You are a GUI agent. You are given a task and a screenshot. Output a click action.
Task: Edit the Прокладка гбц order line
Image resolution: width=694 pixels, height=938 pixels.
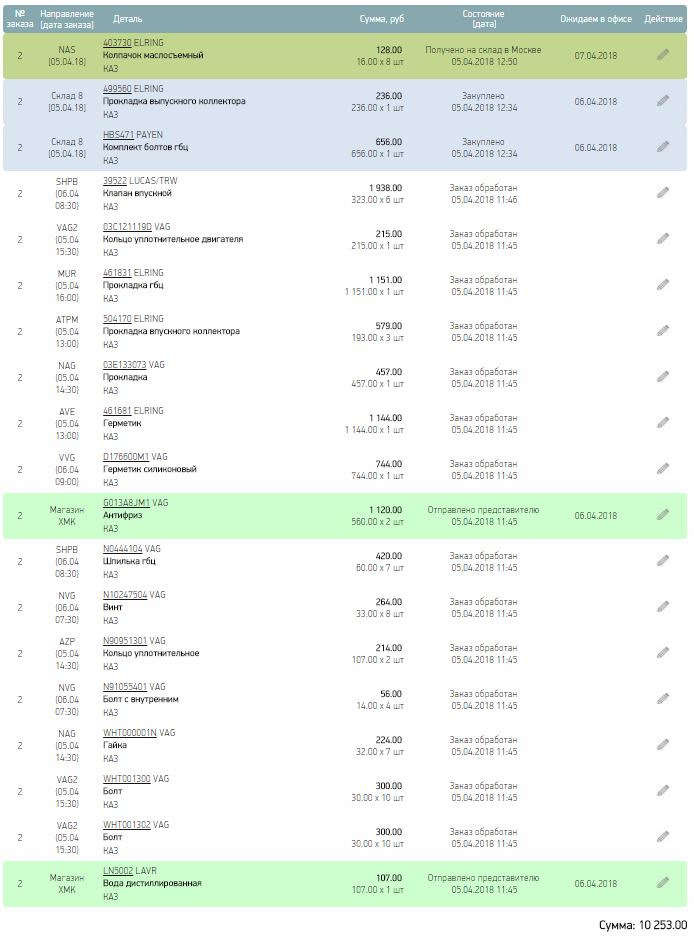pyautogui.click(x=663, y=285)
